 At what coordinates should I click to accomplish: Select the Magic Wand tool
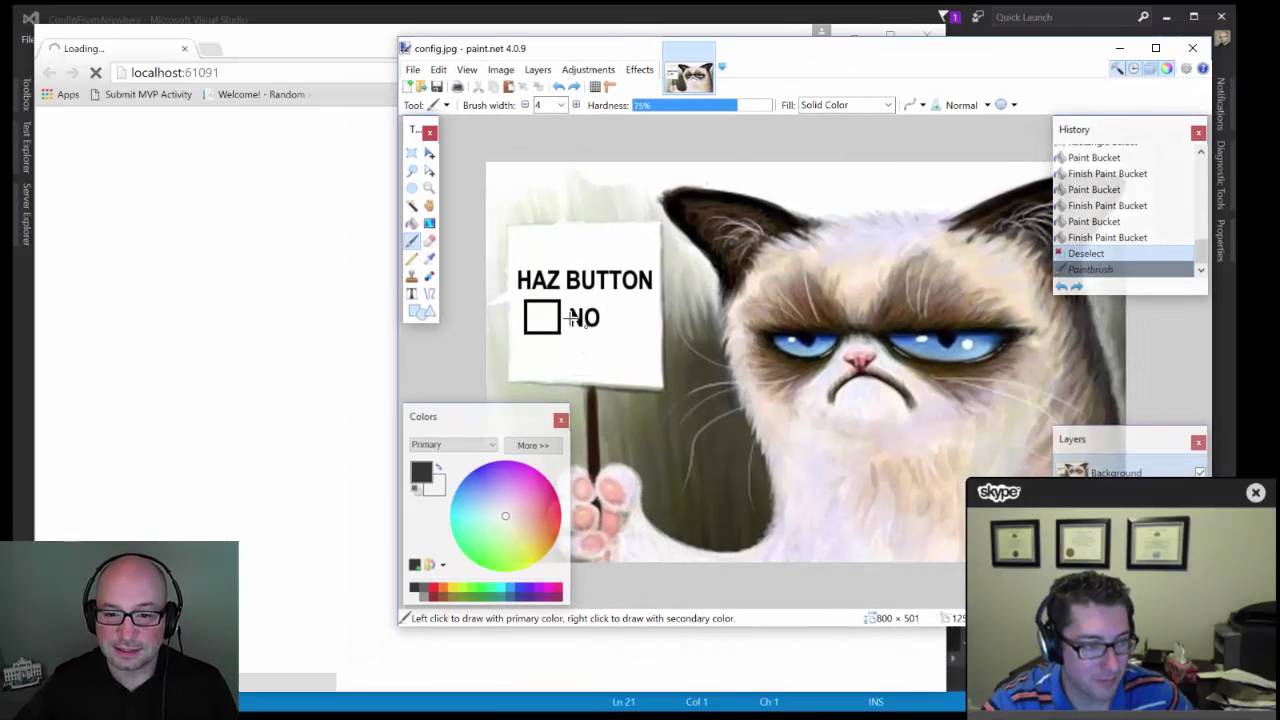(x=412, y=206)
